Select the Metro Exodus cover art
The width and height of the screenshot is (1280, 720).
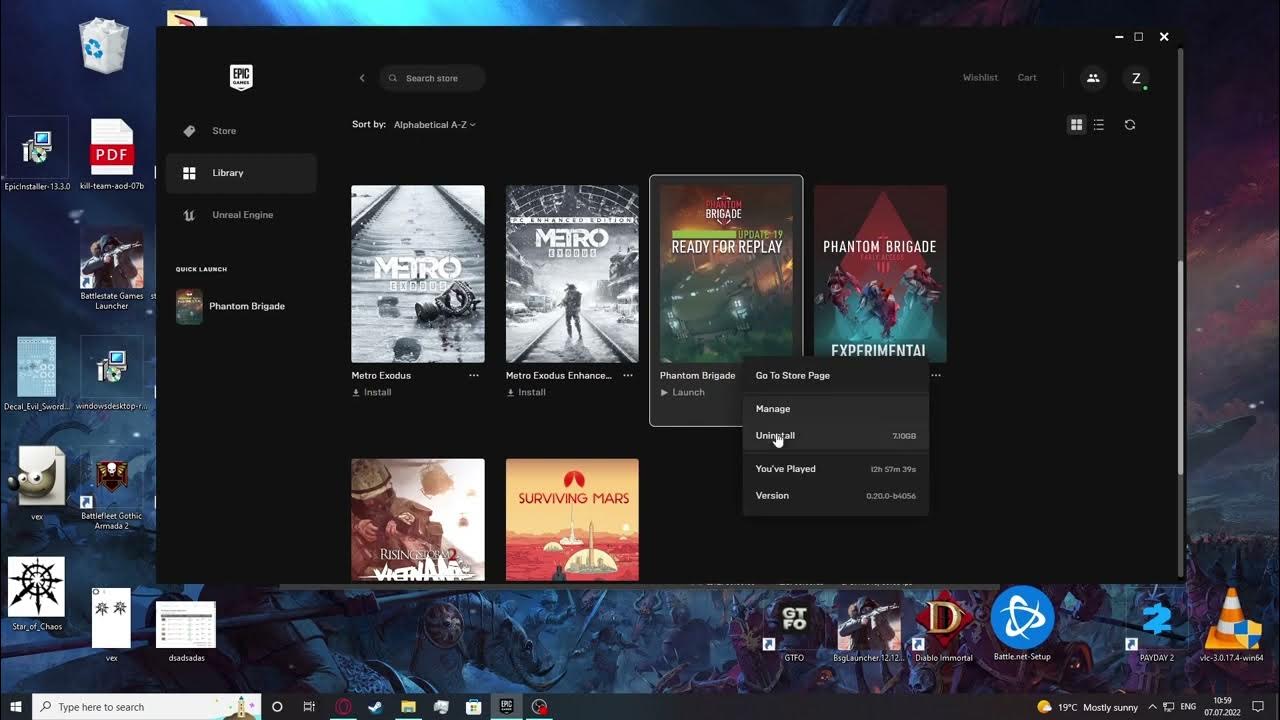(x=418, y=274)
